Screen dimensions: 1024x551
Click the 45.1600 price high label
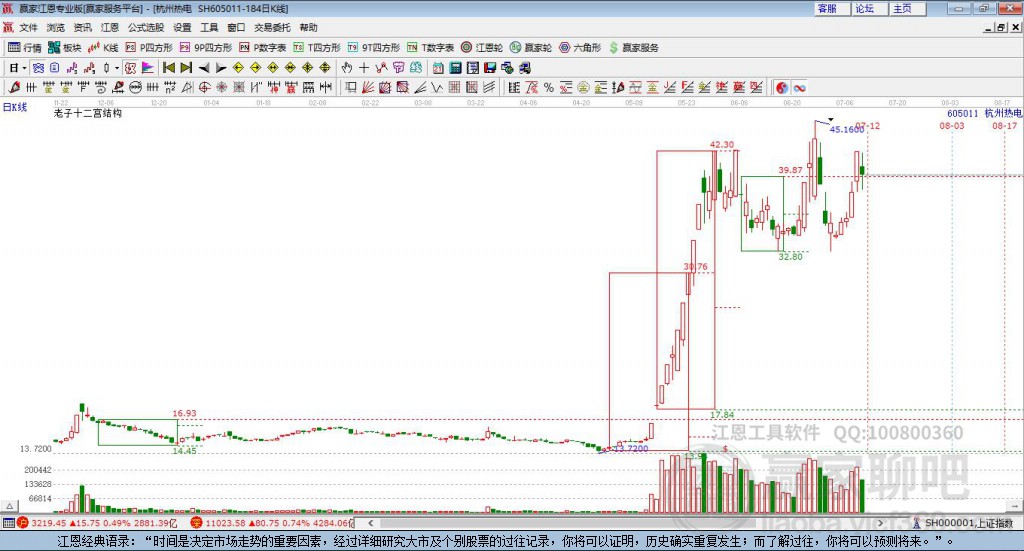point(846,129)
